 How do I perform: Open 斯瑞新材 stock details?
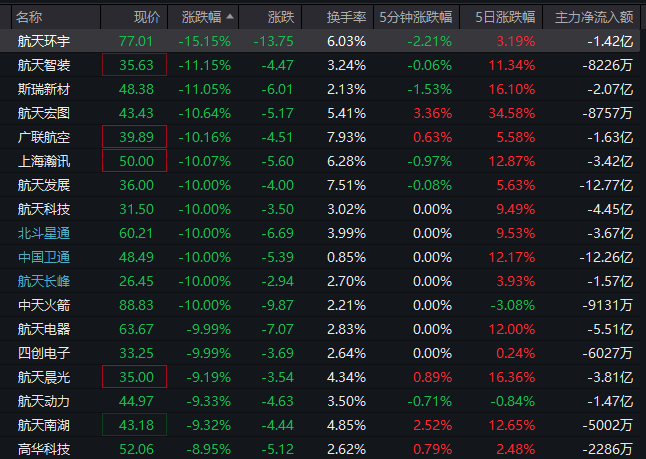coord(44,89)
